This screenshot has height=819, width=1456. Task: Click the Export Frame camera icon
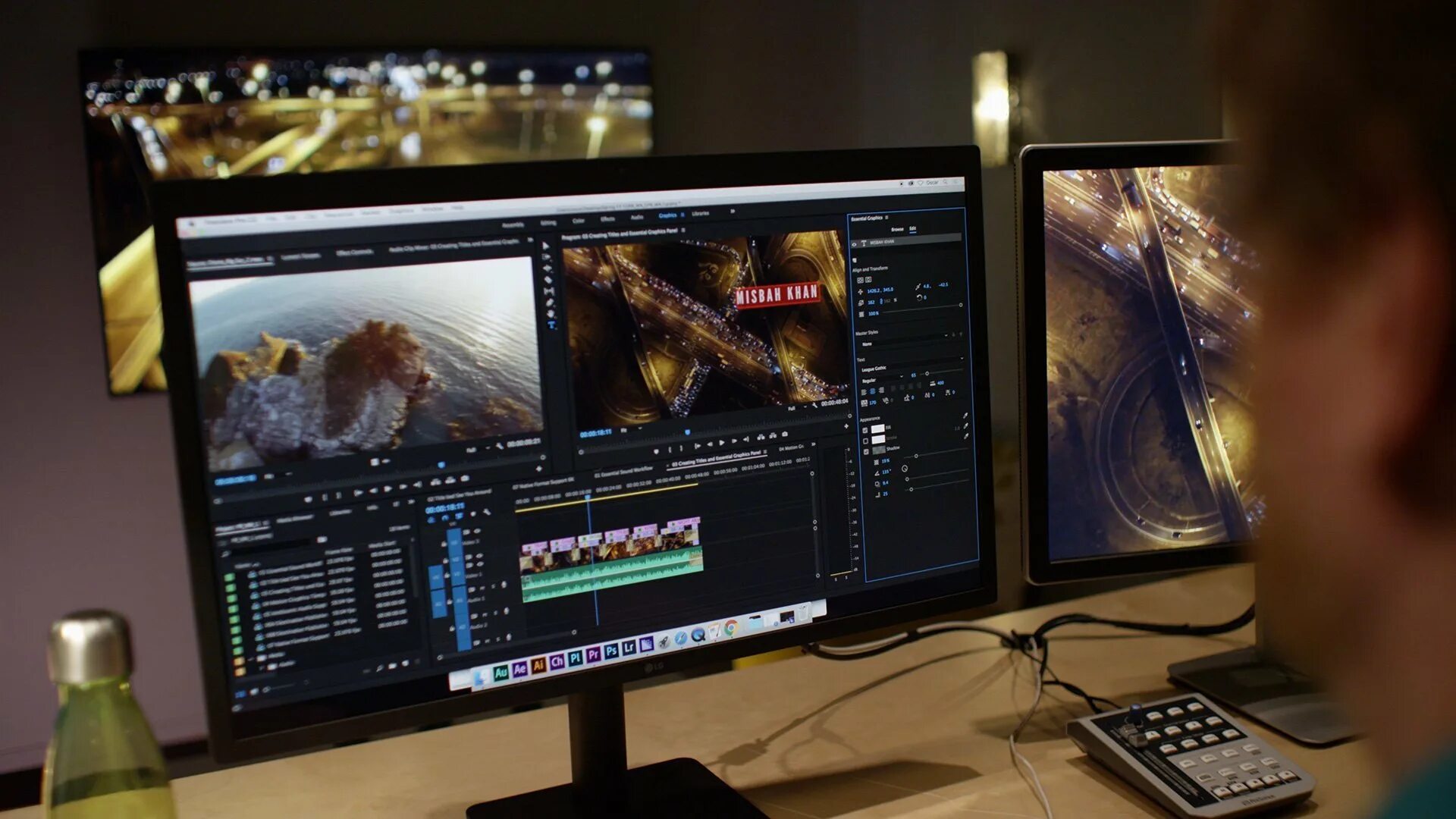(785, 435)
